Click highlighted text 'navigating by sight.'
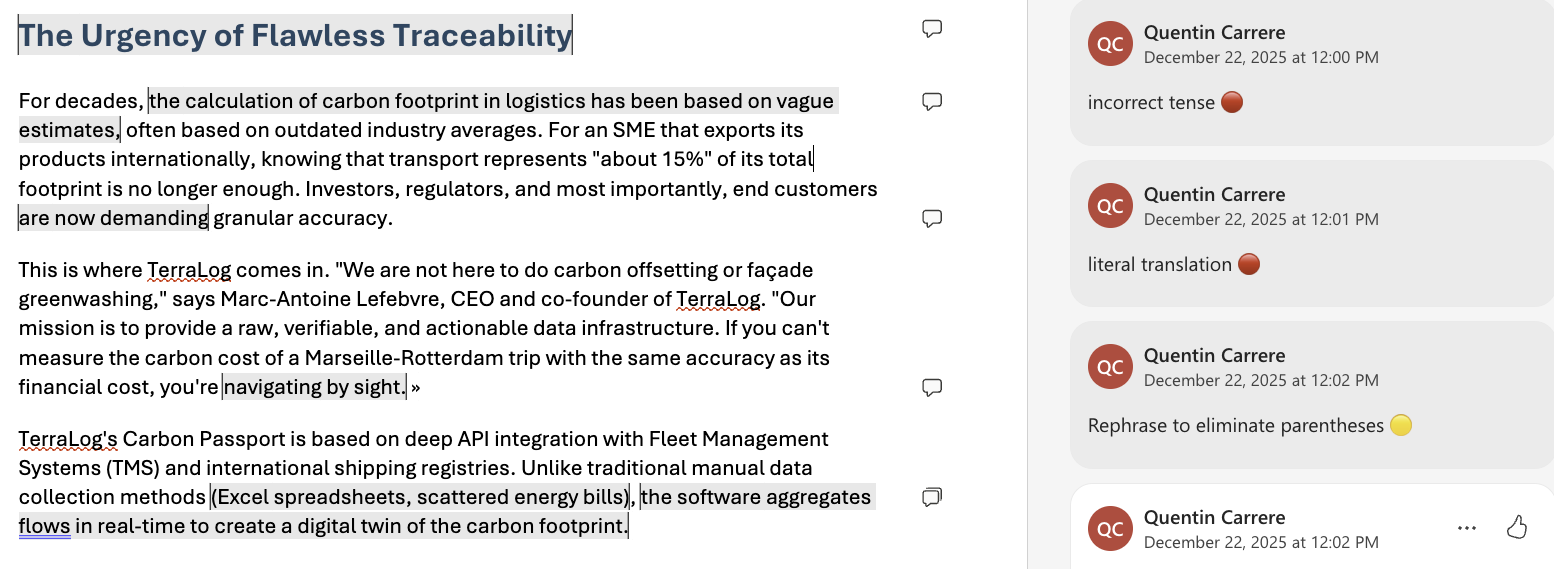The width and height of the screenshot is (1554, 569). 313,387
